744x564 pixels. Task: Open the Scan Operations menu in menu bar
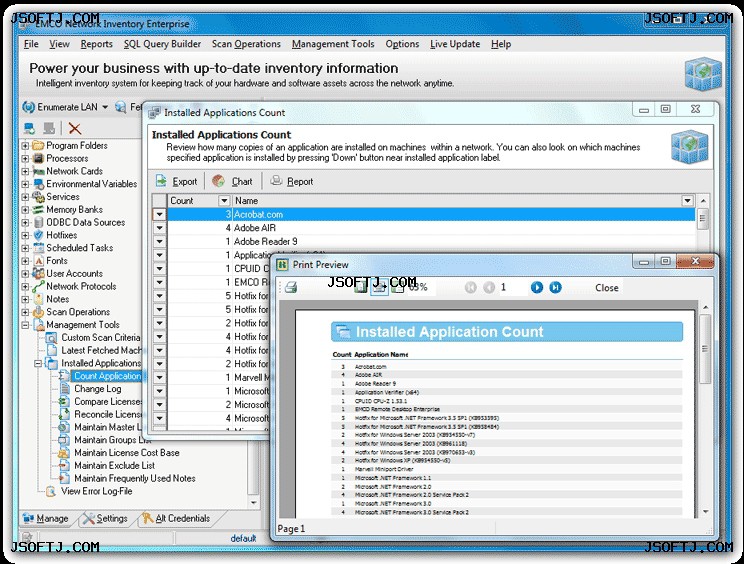(246, 44)
